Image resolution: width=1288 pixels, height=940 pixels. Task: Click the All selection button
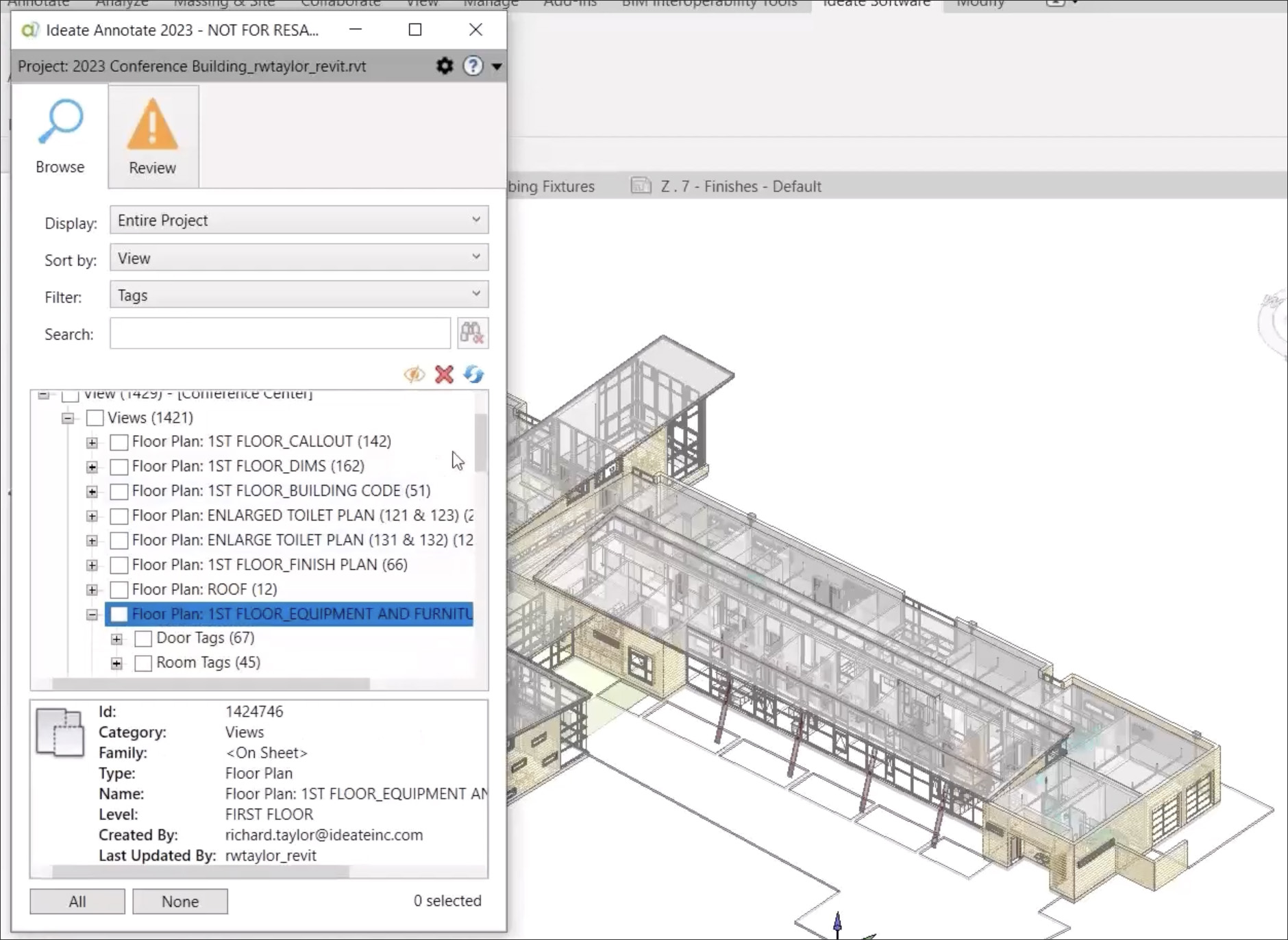tap(77, 902)
